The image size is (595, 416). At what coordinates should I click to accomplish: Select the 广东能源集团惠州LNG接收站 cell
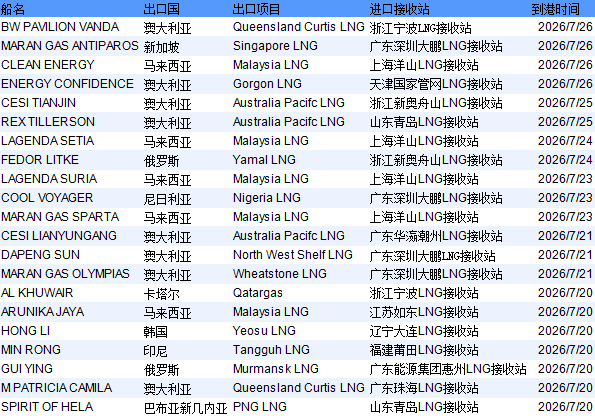click(448, 369)
